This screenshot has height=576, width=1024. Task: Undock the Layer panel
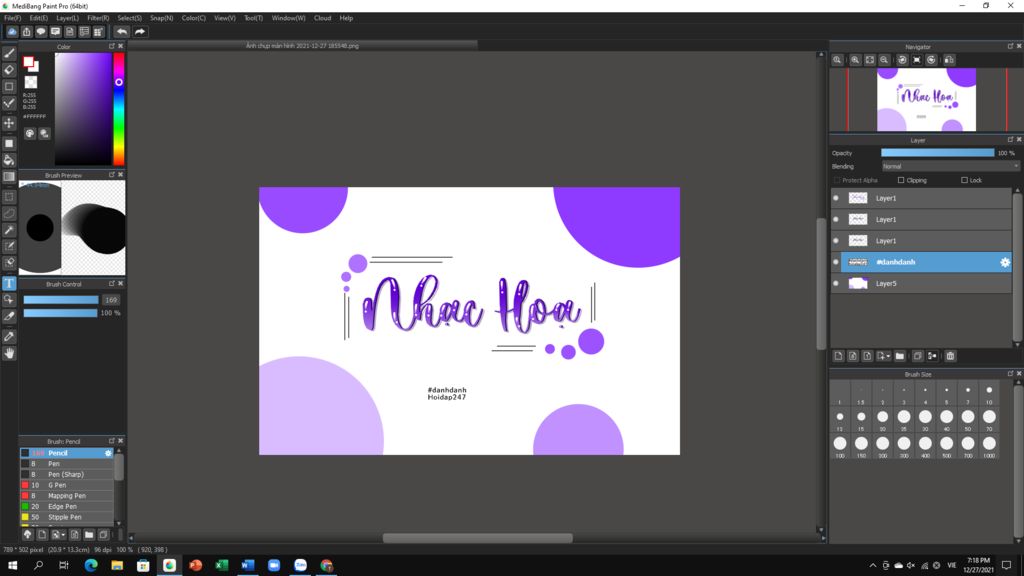coord(1010,140)
